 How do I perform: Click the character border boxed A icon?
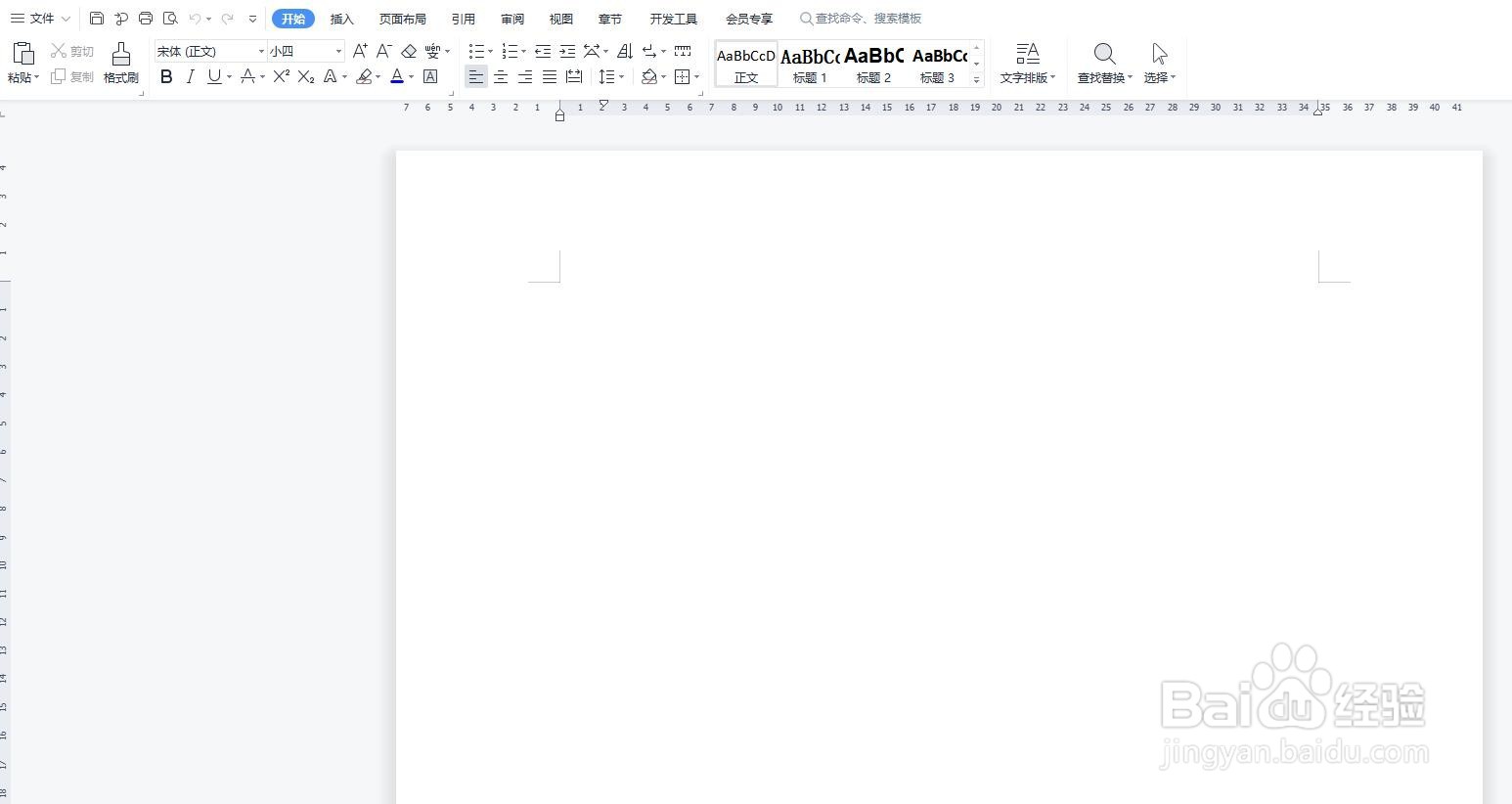tap(430, 76)
